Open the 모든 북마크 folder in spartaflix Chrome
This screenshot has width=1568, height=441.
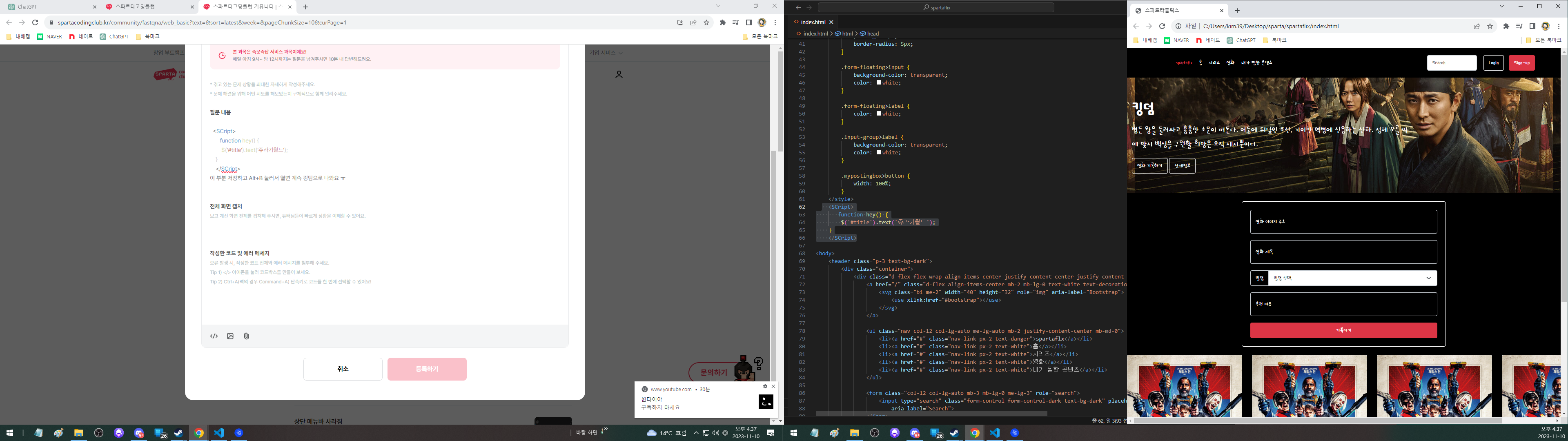coord(1543,40)
